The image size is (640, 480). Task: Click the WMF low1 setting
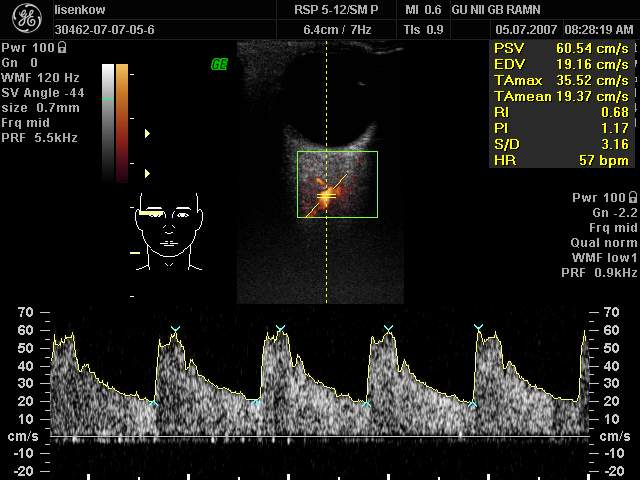(604, 258)
